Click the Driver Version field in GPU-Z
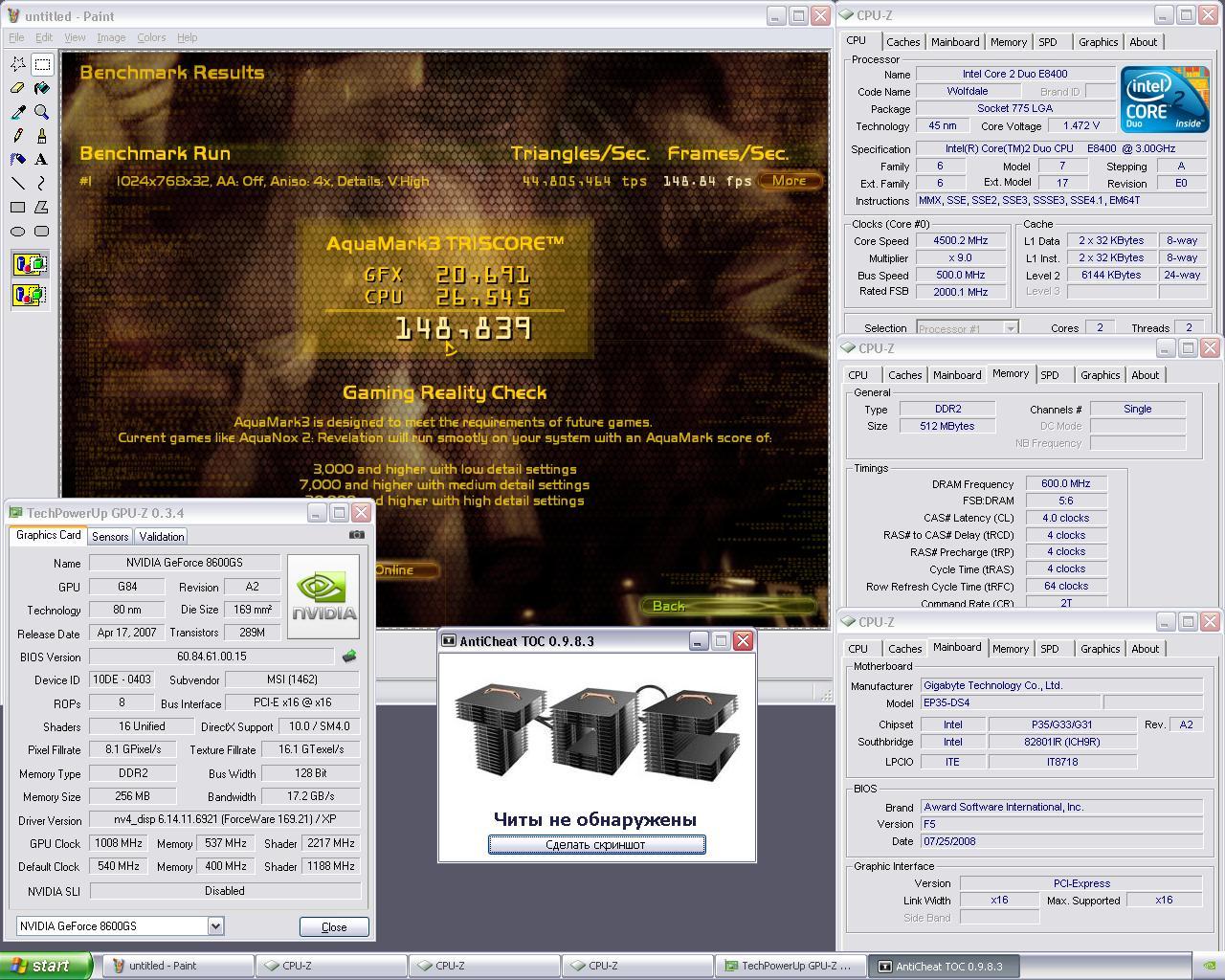The height and width of the screenshot is (980, 1225). [224, 820]
